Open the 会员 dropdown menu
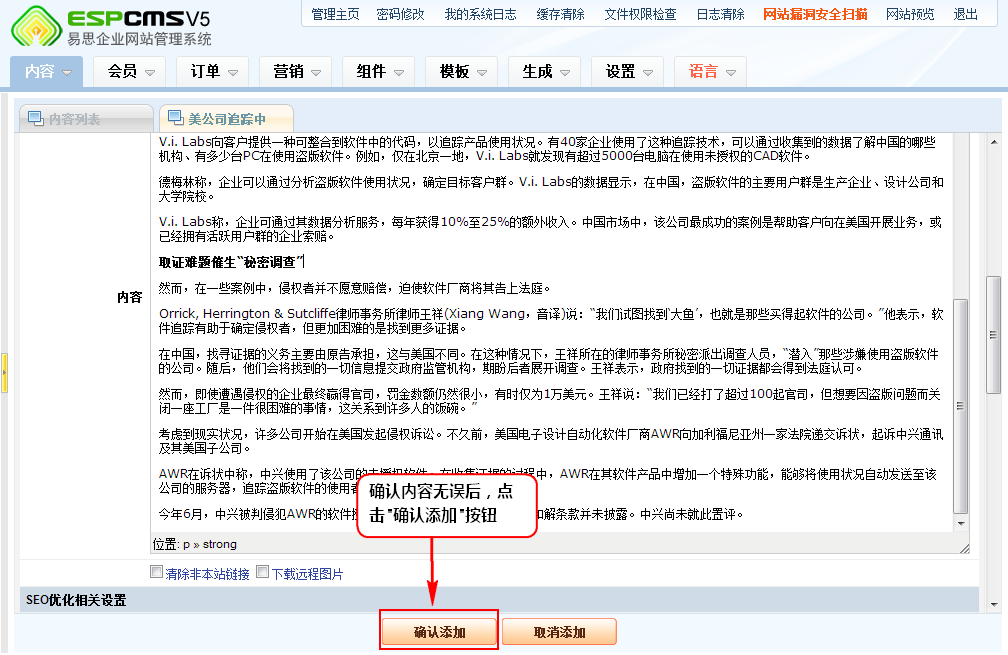1008x655 pixels. [x=129, y=71]
